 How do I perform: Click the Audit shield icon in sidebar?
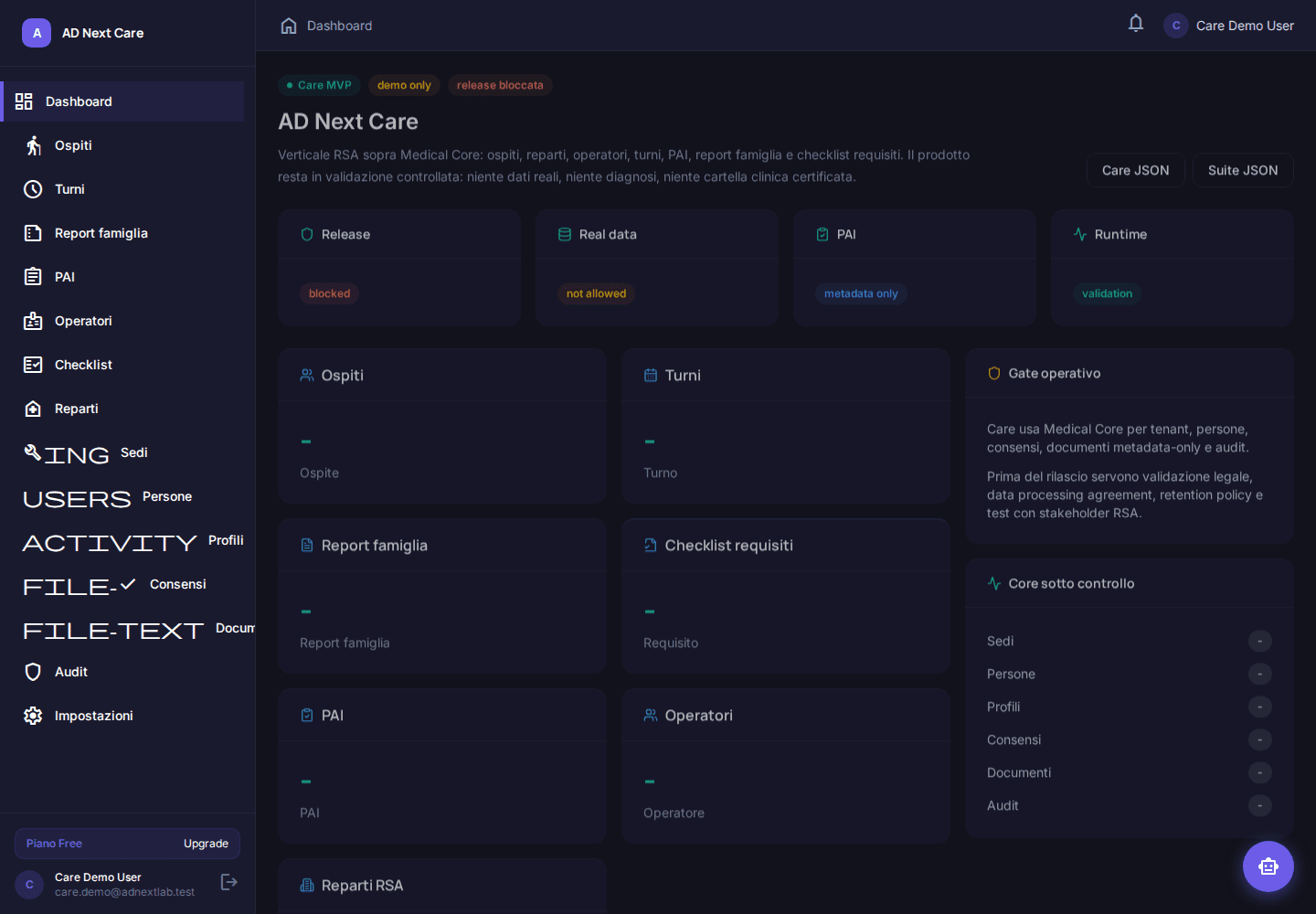tap(33, 672)
